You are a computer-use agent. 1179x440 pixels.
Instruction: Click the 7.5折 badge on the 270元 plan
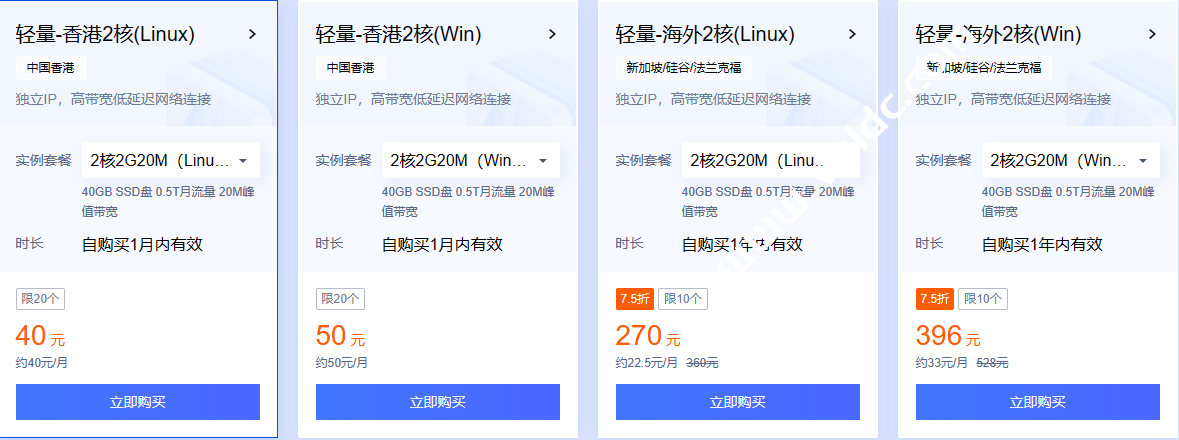point(634,298)
